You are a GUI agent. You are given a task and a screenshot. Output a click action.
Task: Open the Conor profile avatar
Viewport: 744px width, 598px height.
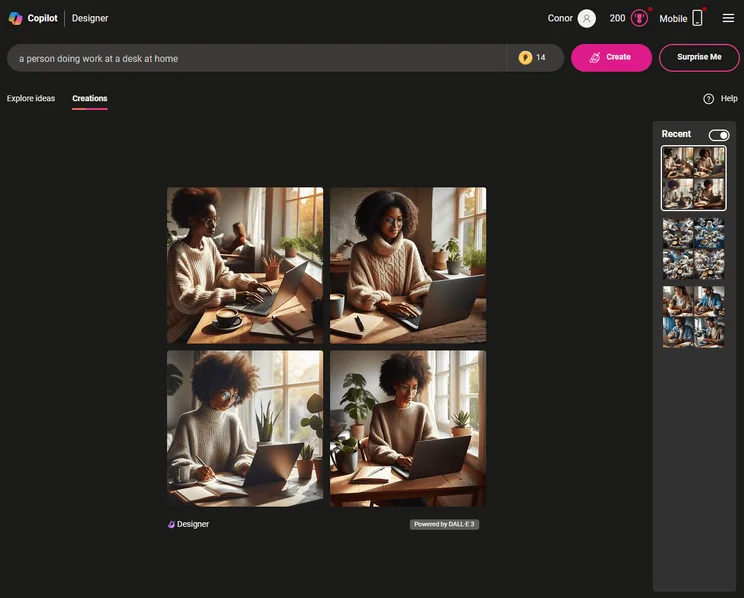pyautogui.click(x=586, y=19)
